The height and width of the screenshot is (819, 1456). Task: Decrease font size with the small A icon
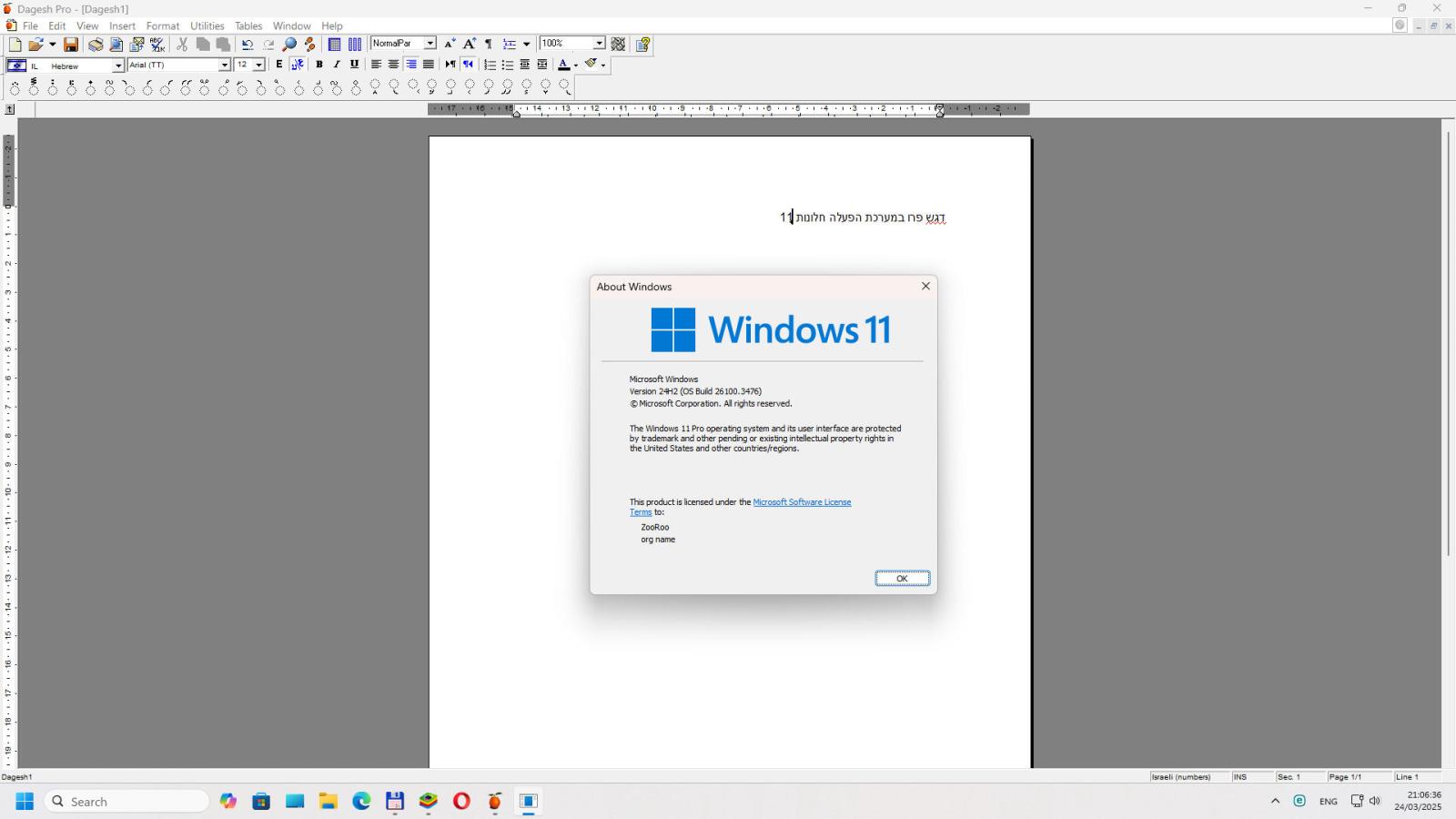click(450, 44)
